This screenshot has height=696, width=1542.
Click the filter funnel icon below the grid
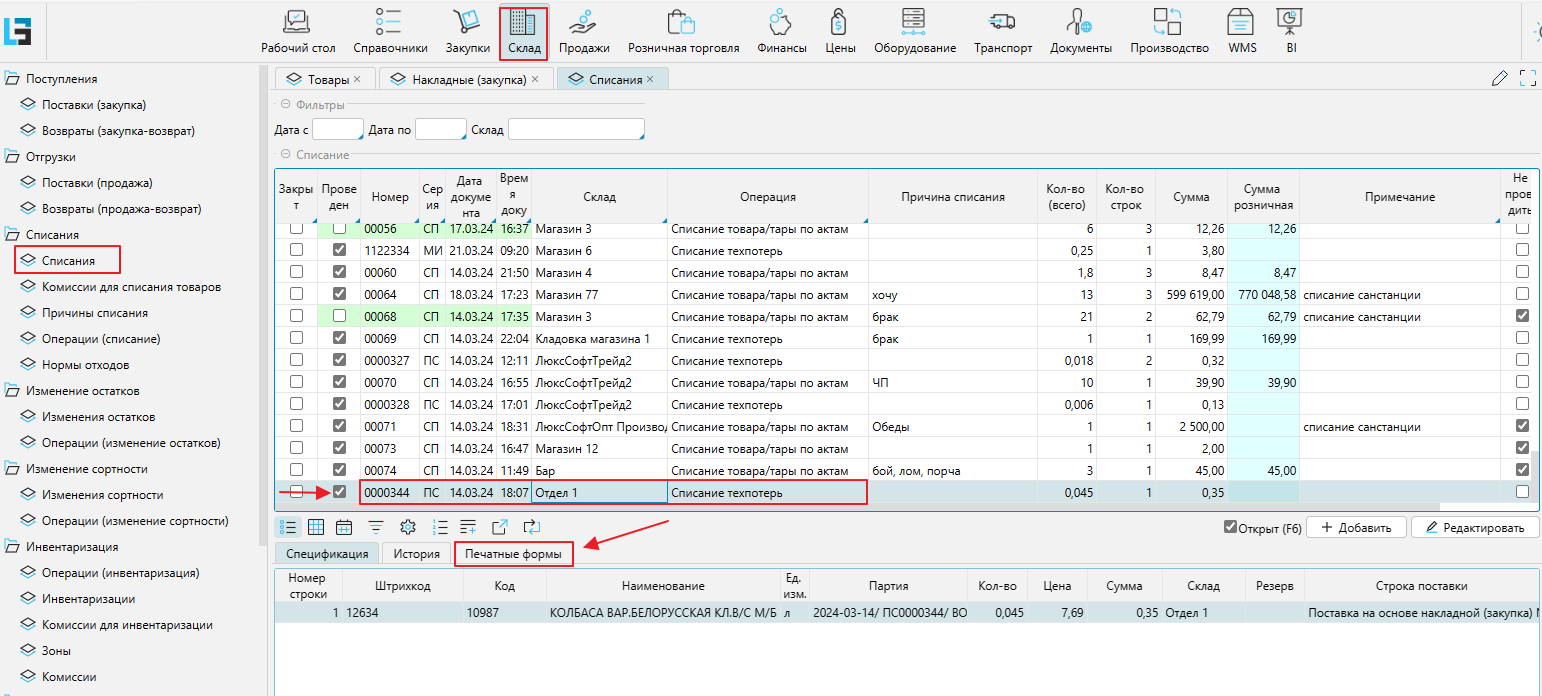click(376, 527)
